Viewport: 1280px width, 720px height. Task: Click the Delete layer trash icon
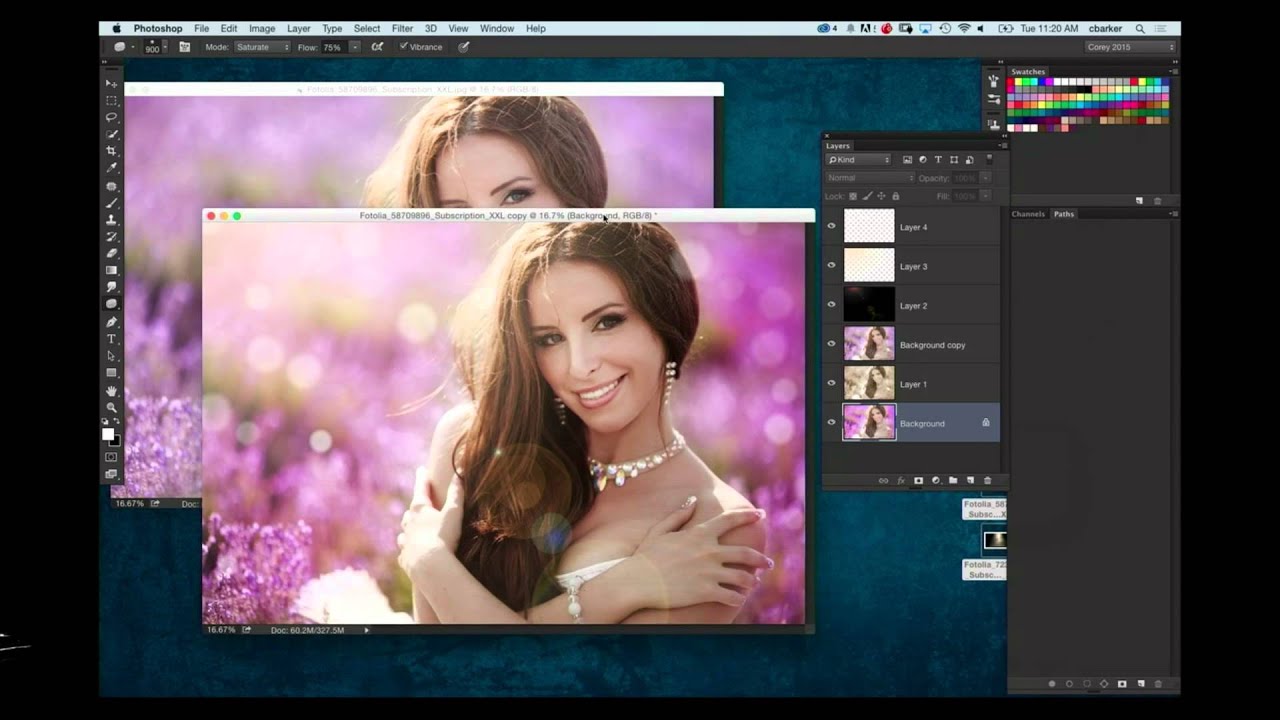[988, 481]
